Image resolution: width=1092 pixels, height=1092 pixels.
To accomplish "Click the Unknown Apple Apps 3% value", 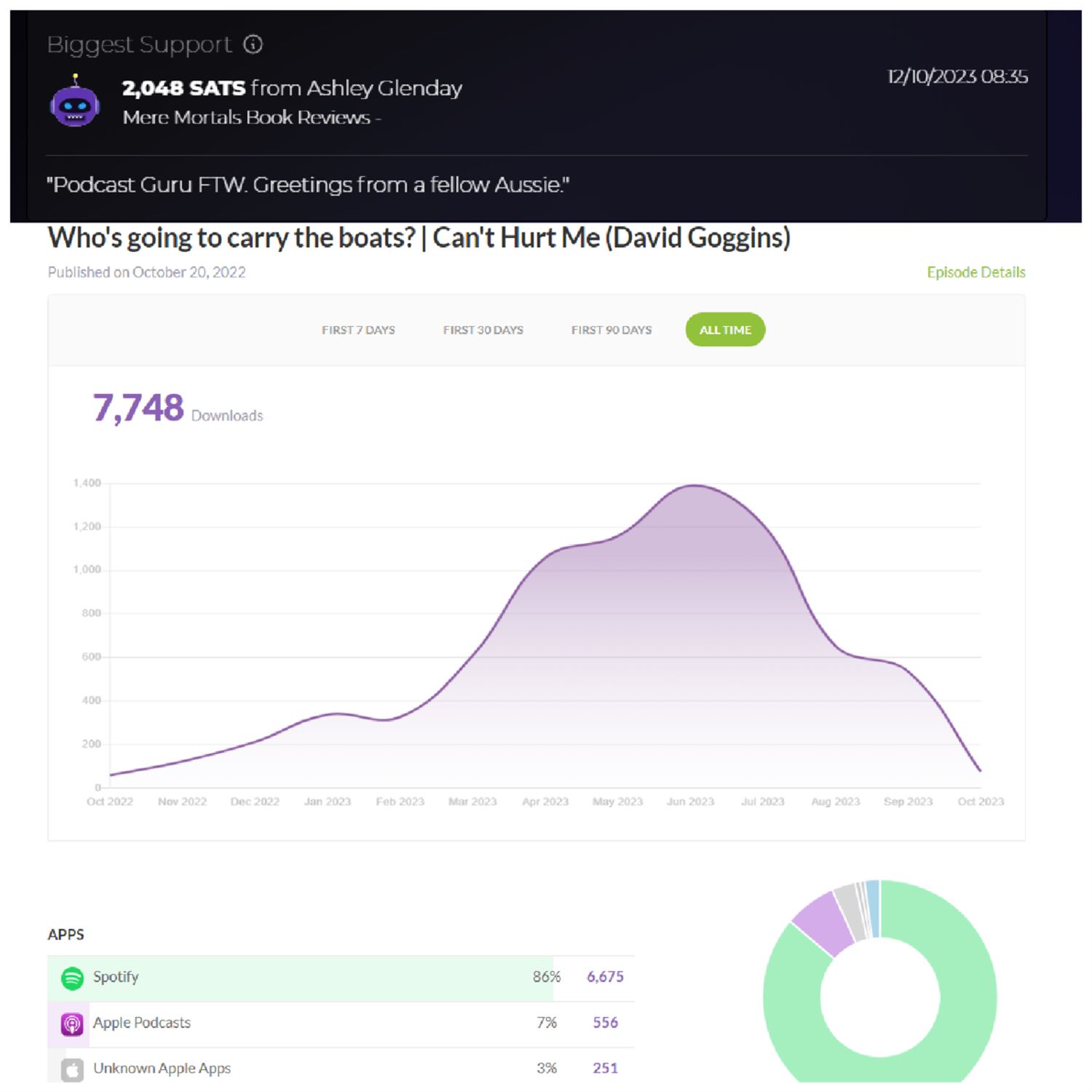I will (547, 1069).
